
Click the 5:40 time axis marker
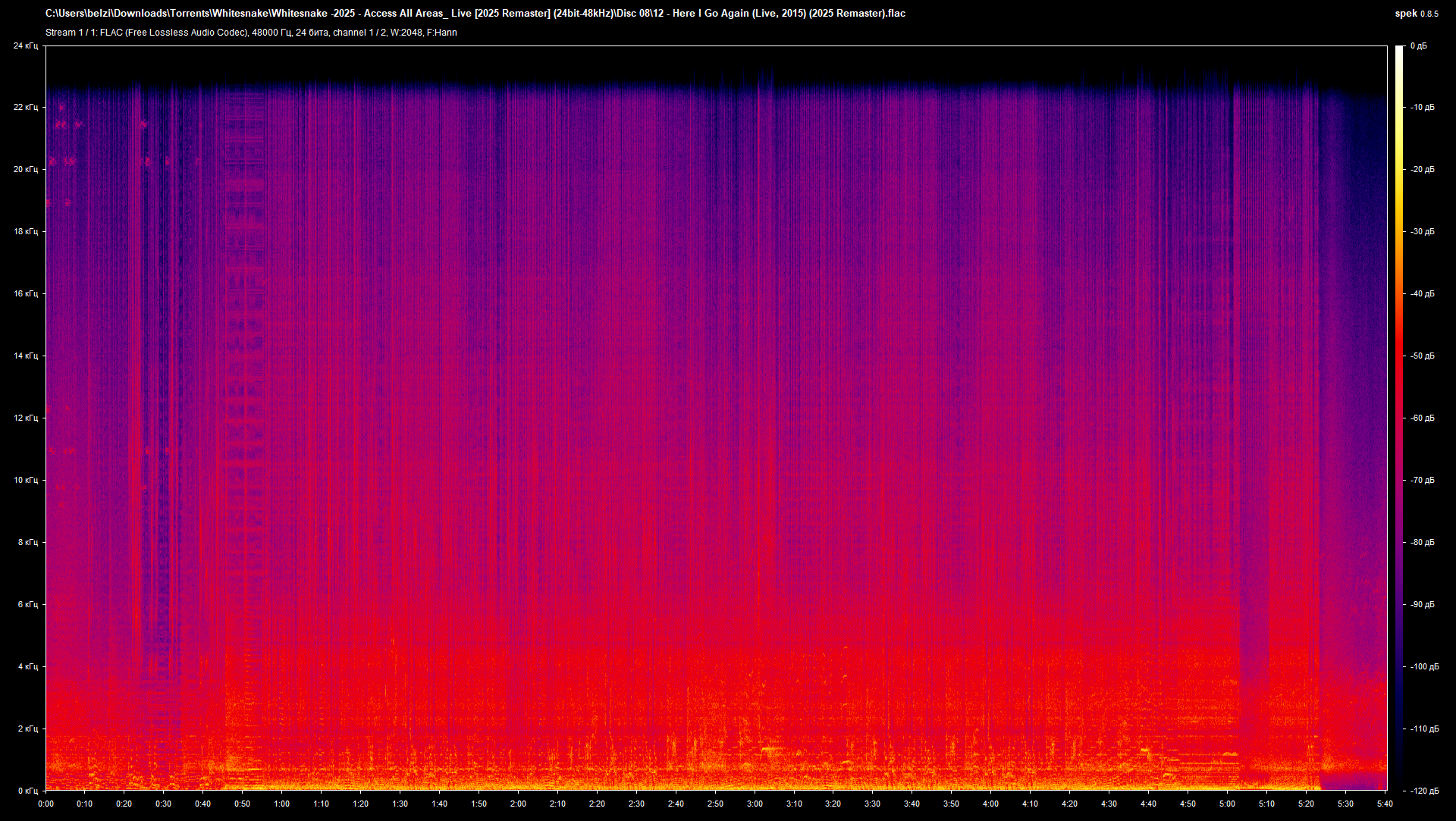(x=1385, y=804)
